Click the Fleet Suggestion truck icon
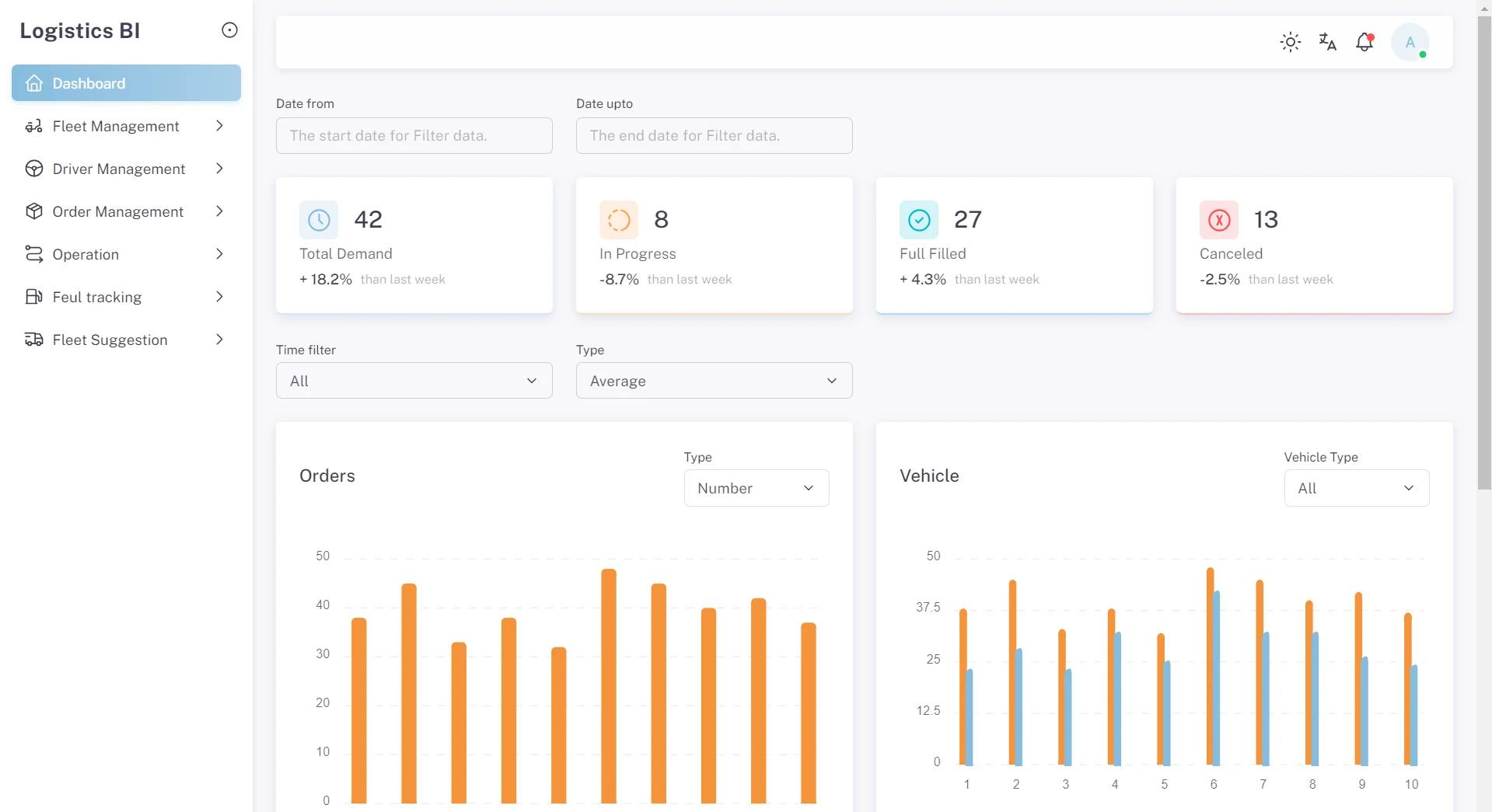1492x812 pixels. coord(34,340)
